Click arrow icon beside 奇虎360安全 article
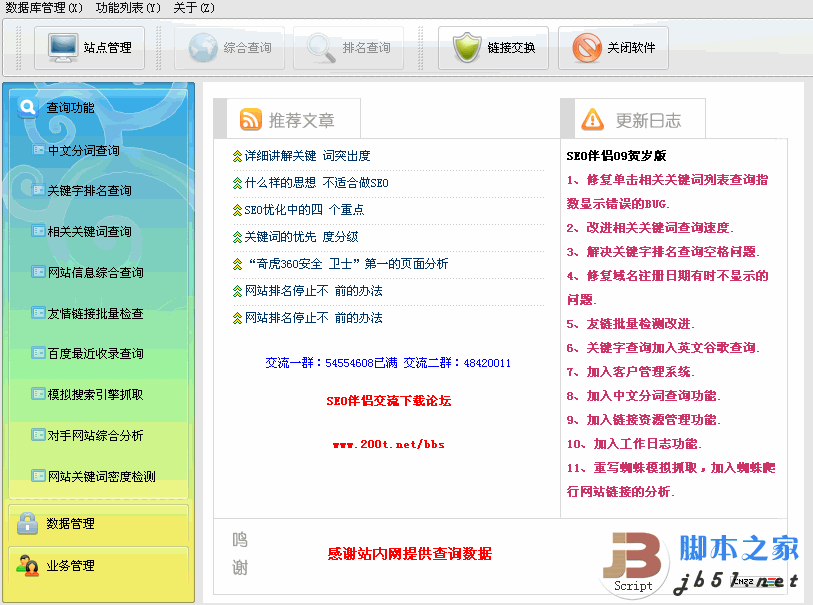The height and width of the screenshot is (605, 813). [237, 264]
